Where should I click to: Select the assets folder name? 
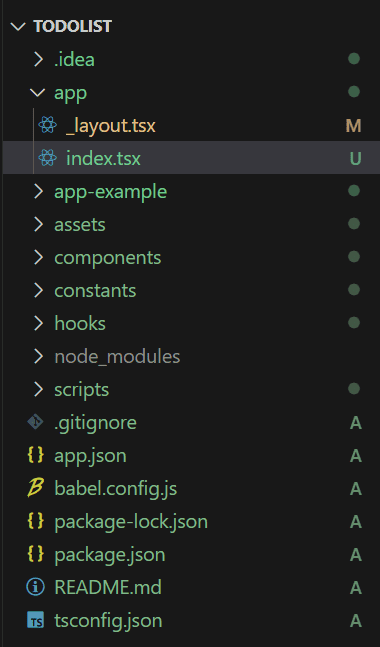click(80, 225)
